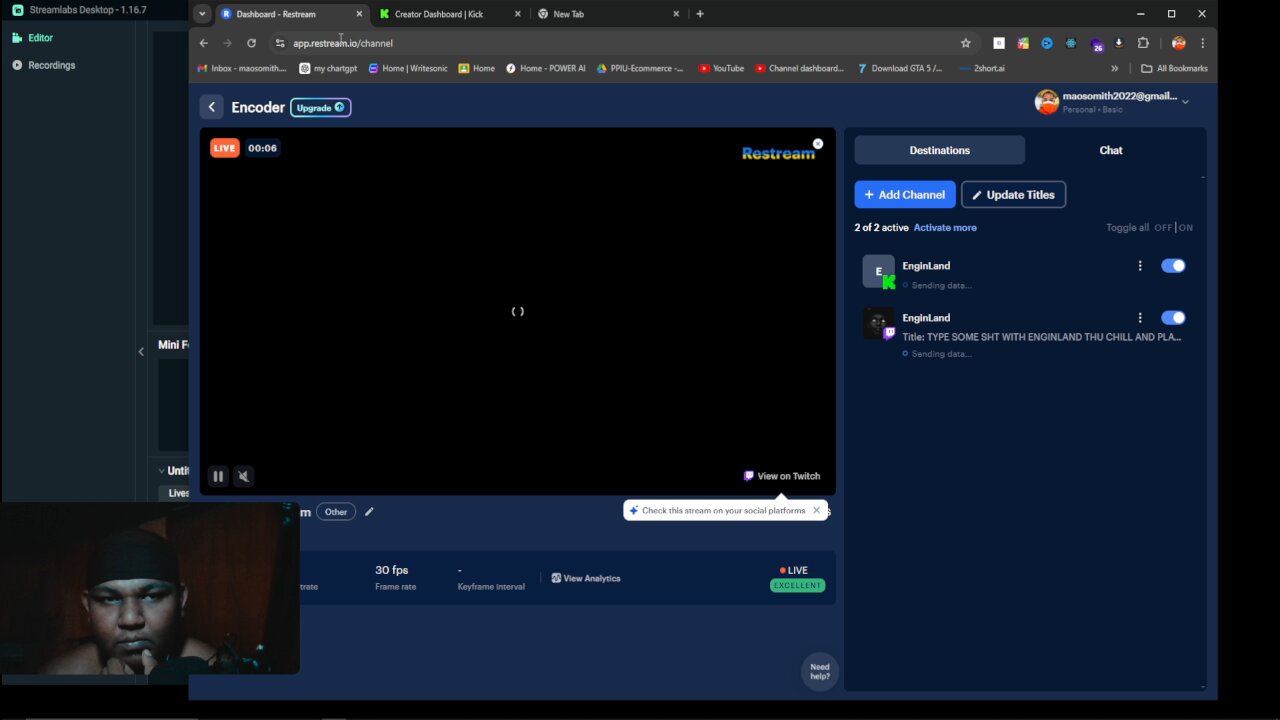Viewport: 1280px width, 720px height.
Task: Reload the Restream page
Action: 251,43
